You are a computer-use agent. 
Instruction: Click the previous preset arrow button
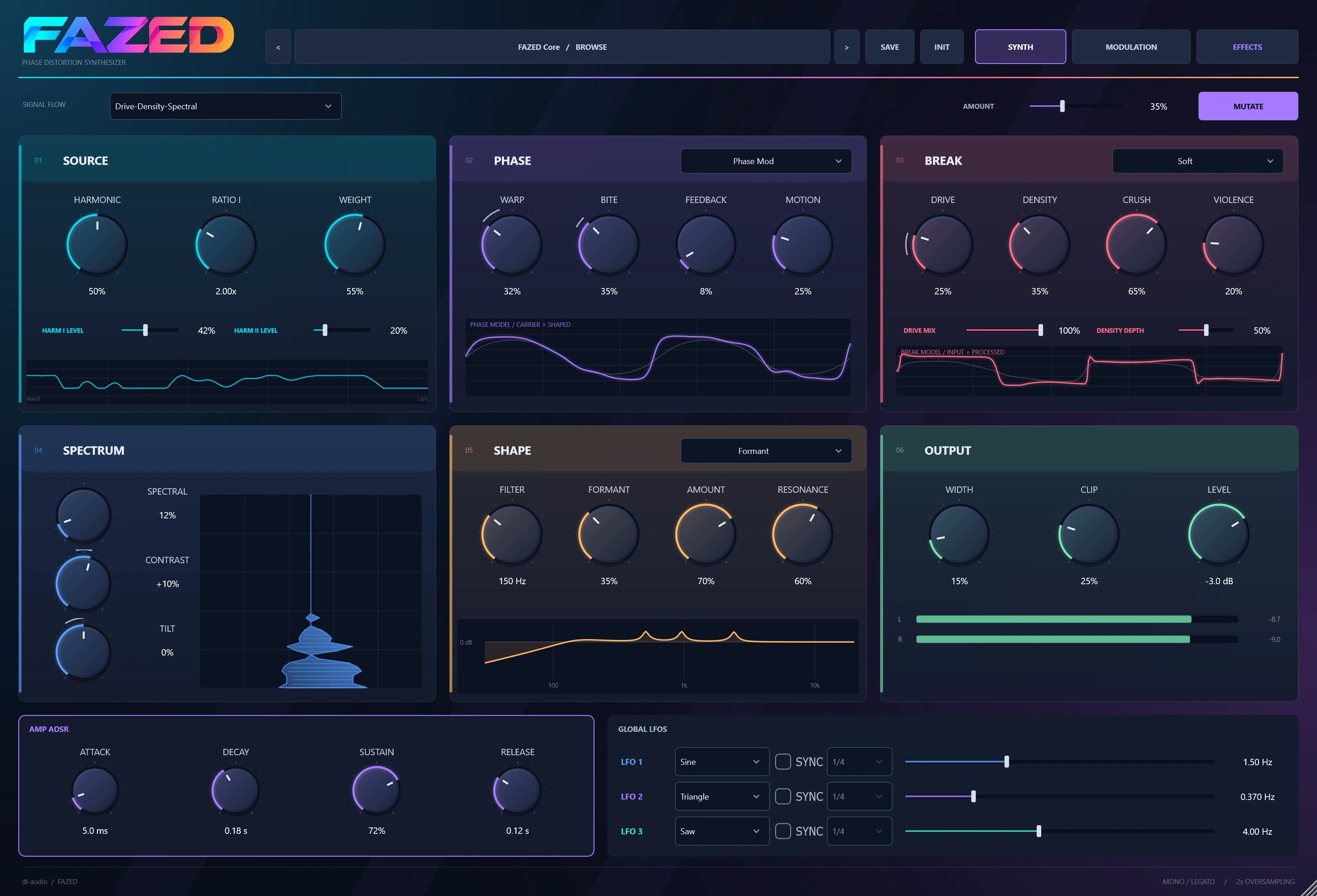pyautogui.click(x=278, y=47)
